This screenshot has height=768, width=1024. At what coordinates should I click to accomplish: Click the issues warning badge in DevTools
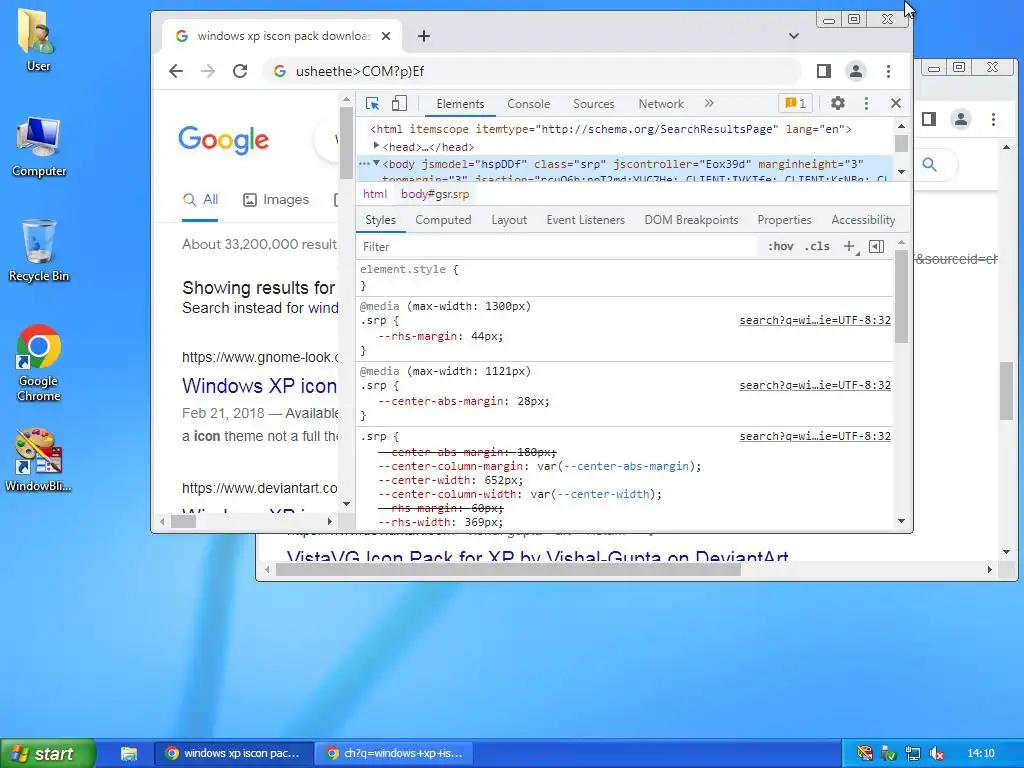coord(795,103)
